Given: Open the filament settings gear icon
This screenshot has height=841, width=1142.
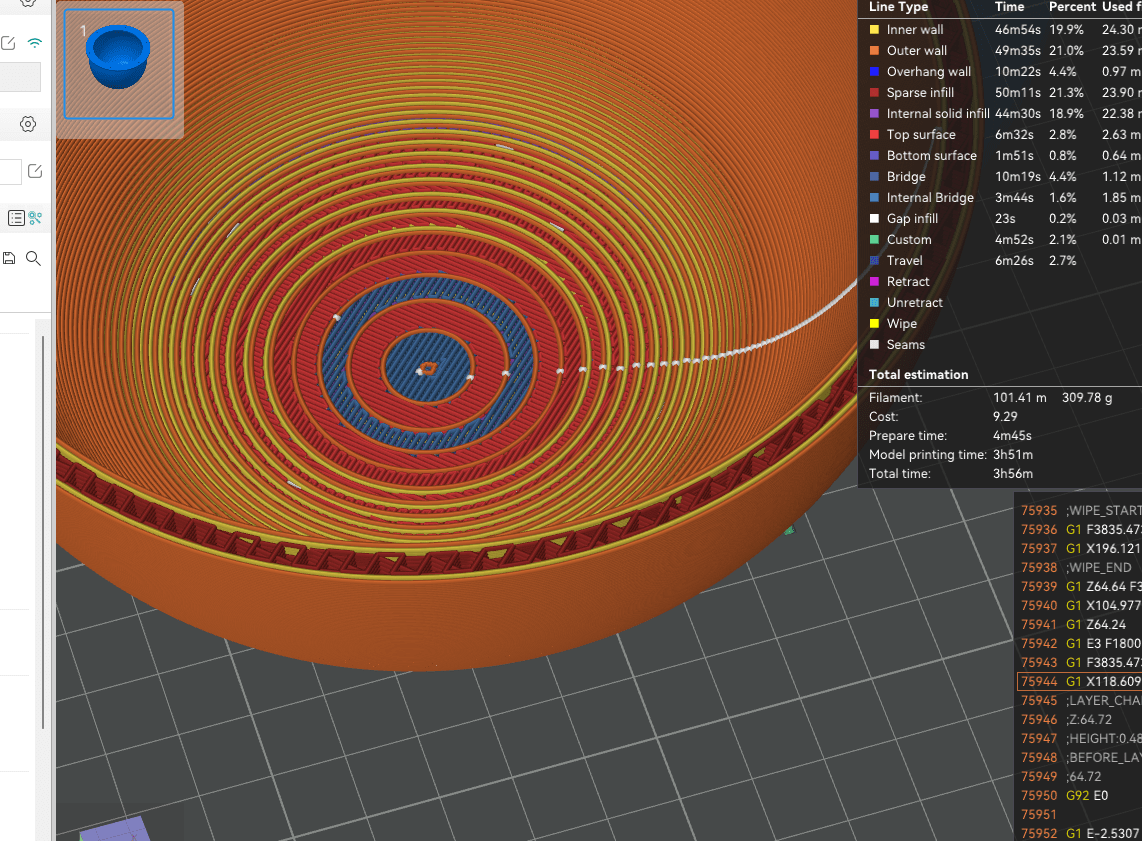Looking at the screenshot, I should coord(28,124).
